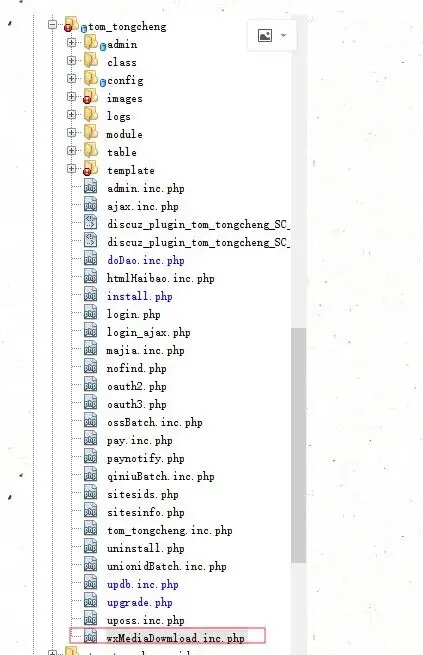The height and width of the screenshot is (655, 423).
Task: Click the config folder icon
Action: [91, 78]
